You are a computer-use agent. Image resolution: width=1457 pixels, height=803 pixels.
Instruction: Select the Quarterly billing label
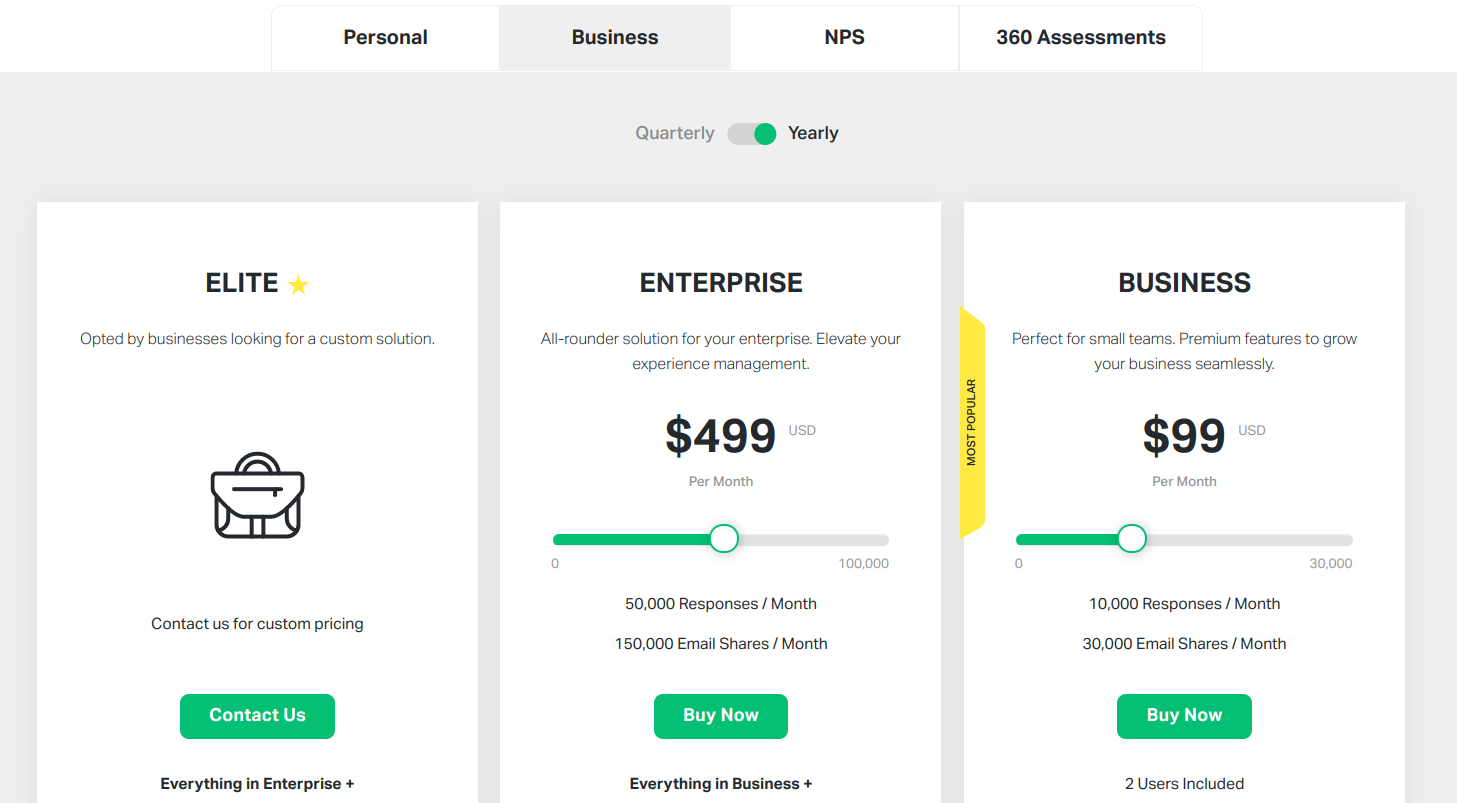tap(675, 134)
